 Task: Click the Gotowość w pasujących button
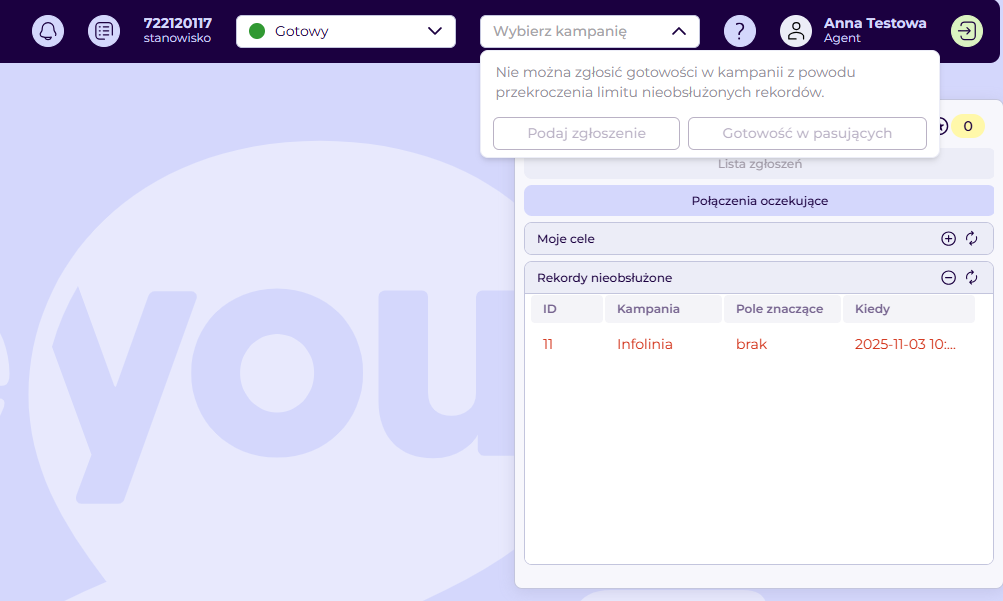coord(807,133)
